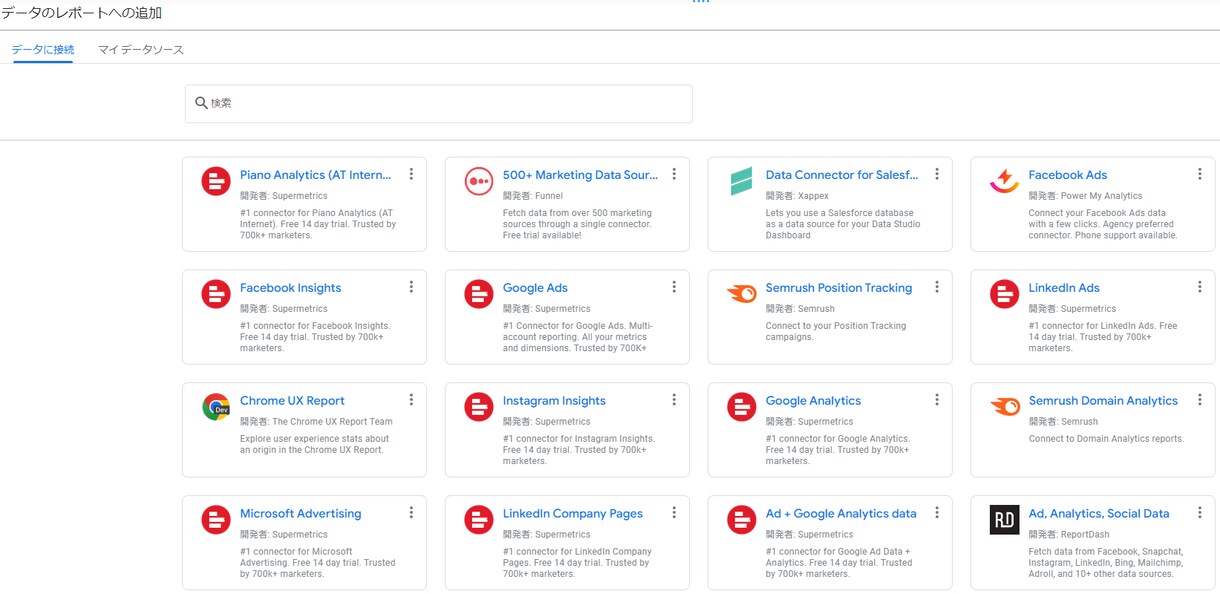
Task: Choose the Ad, Analytics, Social Data title
Action: click(1099, 514)
